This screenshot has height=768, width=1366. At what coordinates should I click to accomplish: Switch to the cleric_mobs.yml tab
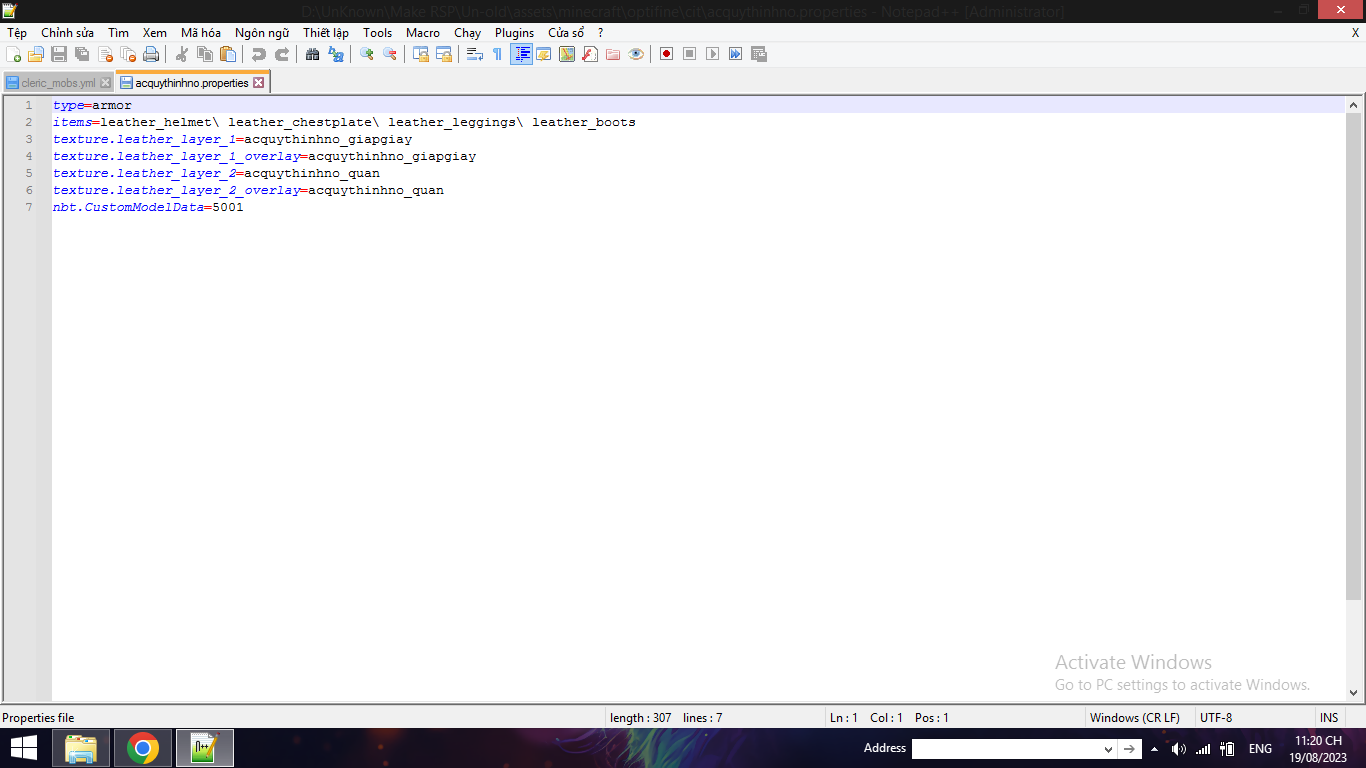58,83
